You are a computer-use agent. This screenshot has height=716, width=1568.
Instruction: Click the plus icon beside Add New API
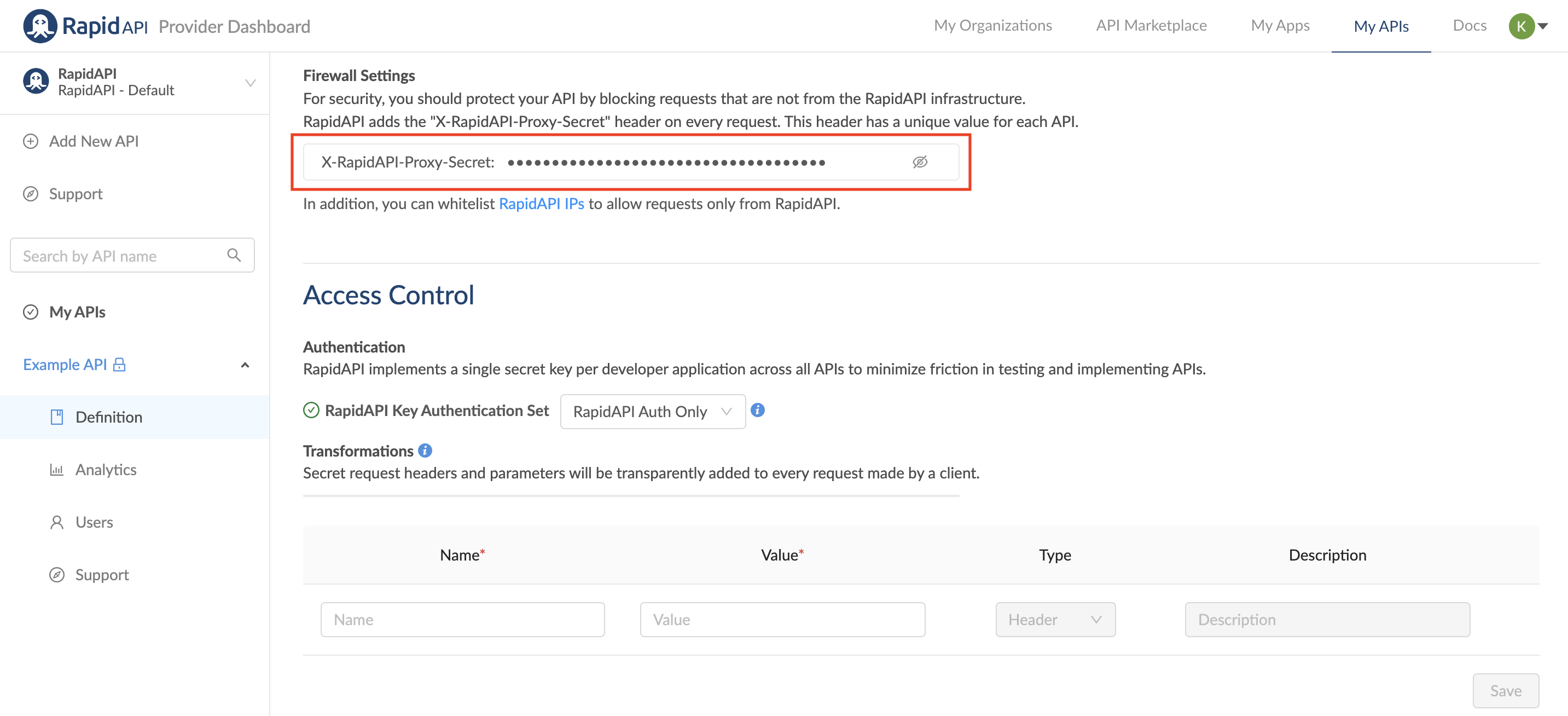(31, 141)
